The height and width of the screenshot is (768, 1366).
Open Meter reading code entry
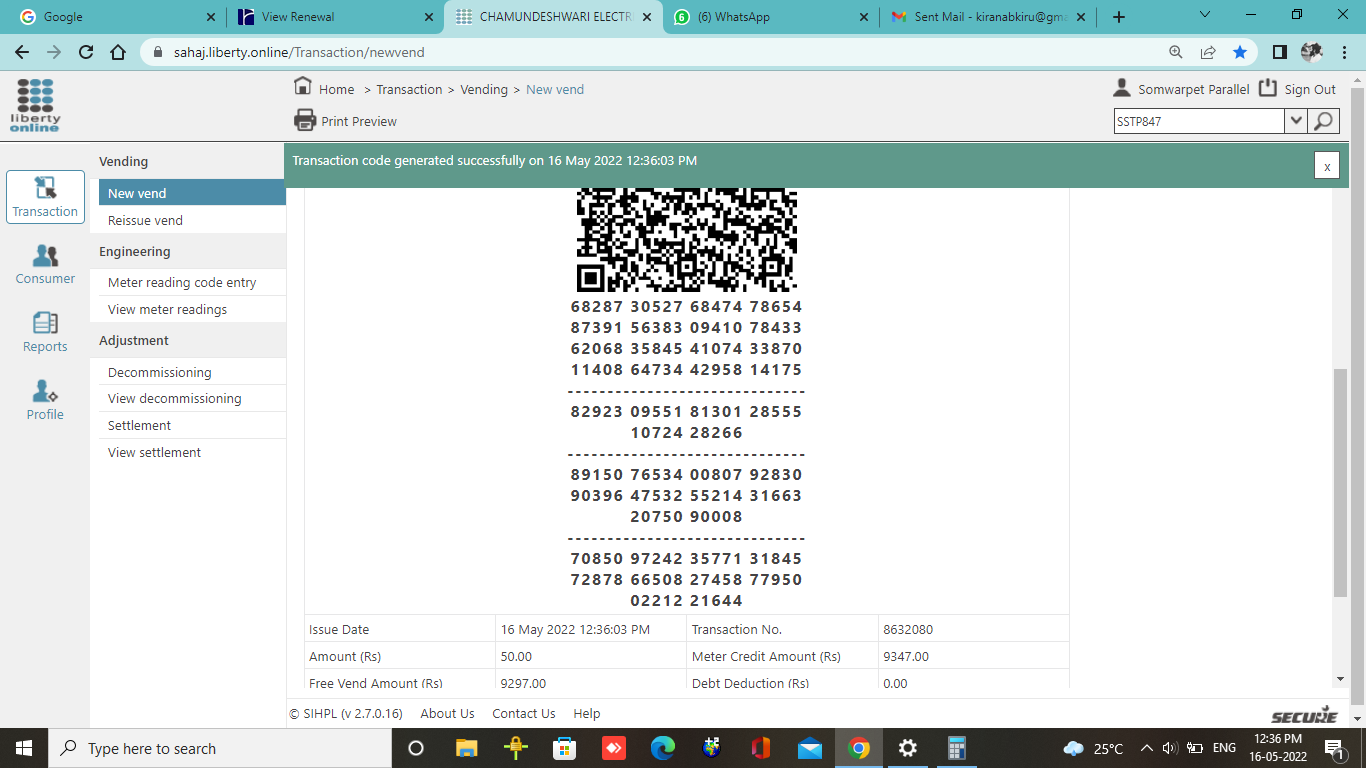(193, 282)
